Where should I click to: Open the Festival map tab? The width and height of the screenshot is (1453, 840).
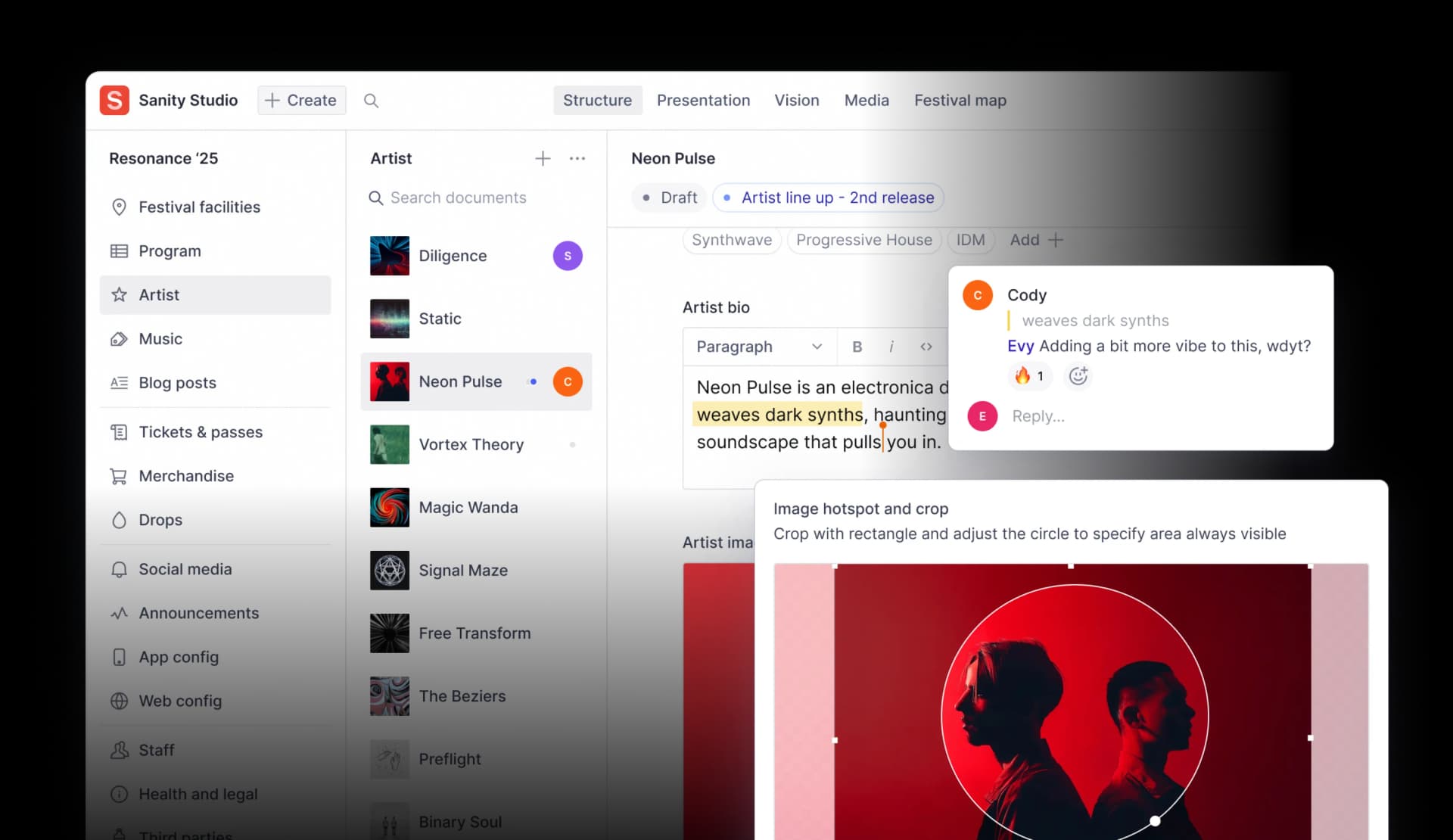coord(960,100)
